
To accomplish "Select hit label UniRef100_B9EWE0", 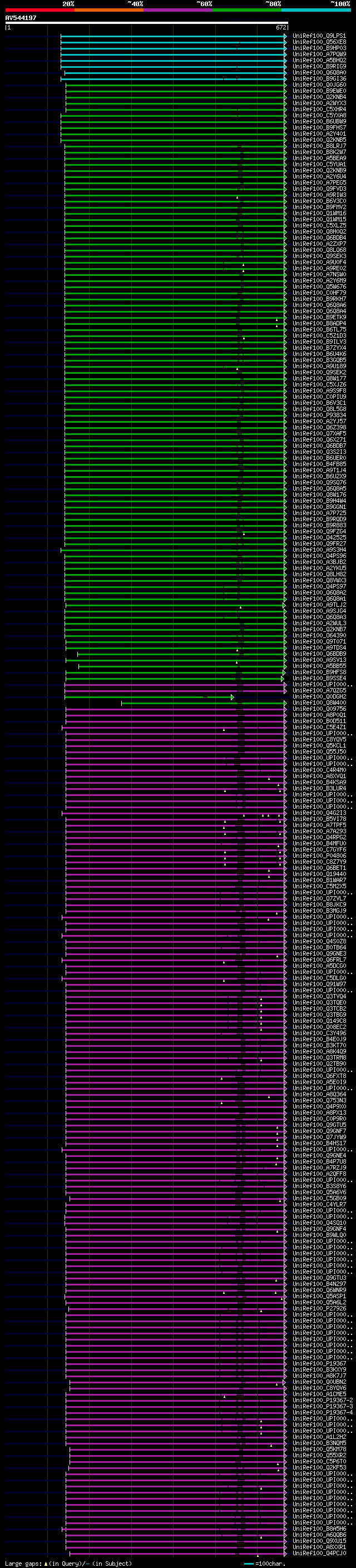I will pyautogui.click(x=319, y=91).
